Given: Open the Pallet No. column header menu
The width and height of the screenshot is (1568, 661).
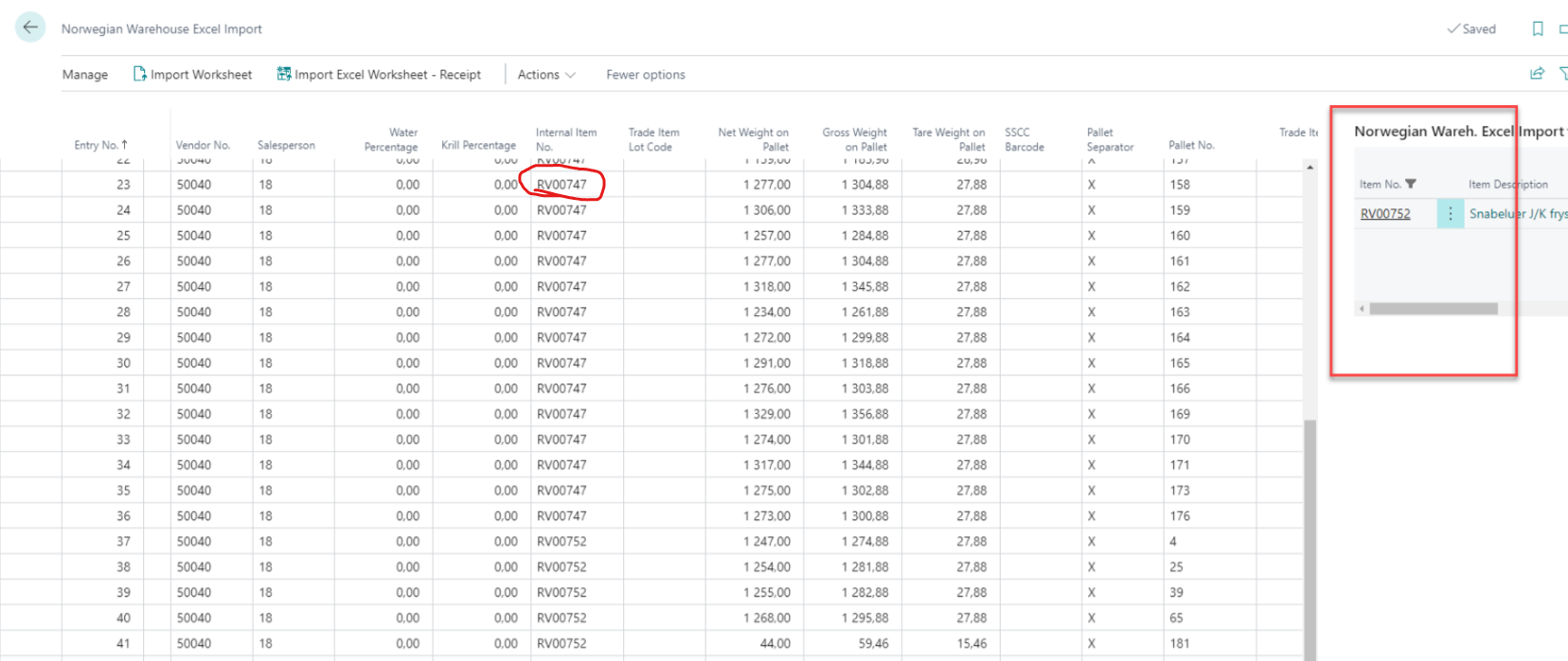Looking at the screenshot, I should (1190, 145).
